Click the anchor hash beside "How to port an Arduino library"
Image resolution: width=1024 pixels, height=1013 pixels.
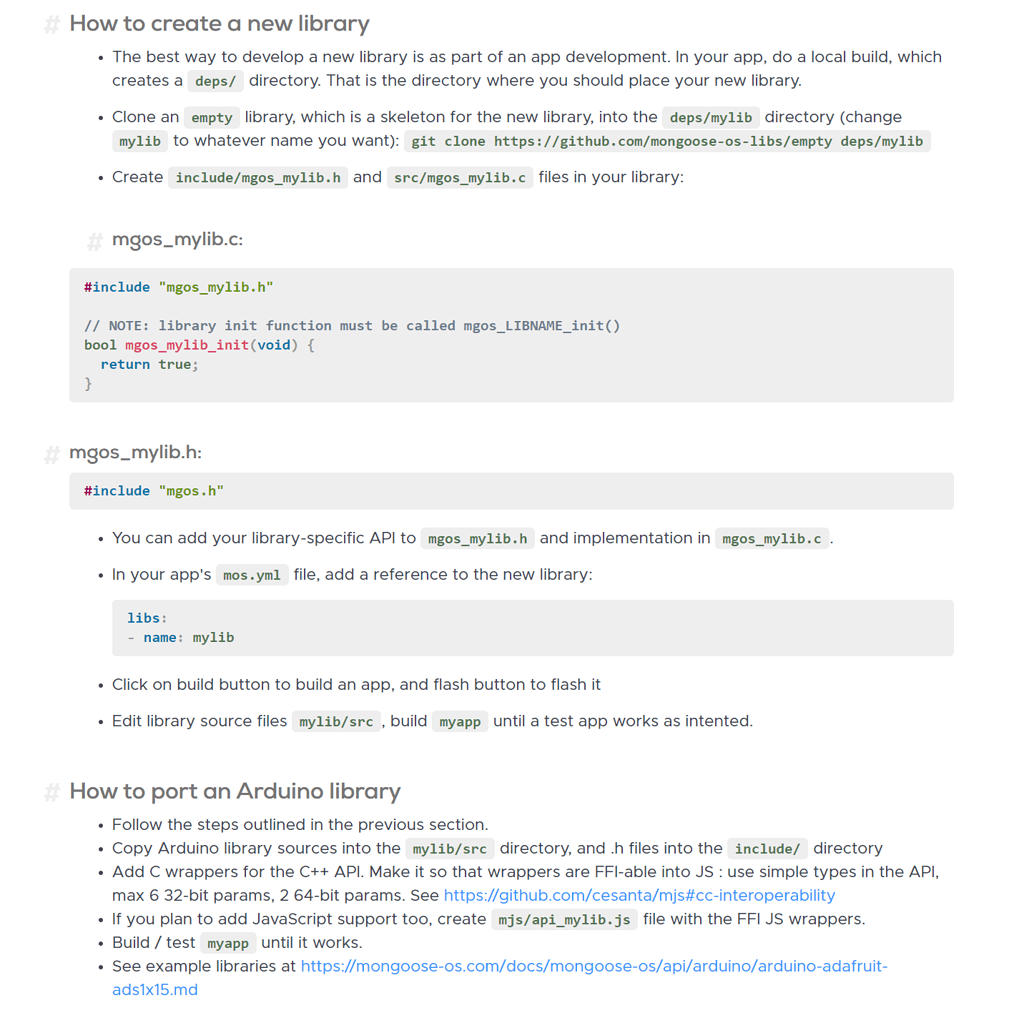click(52, 792)
